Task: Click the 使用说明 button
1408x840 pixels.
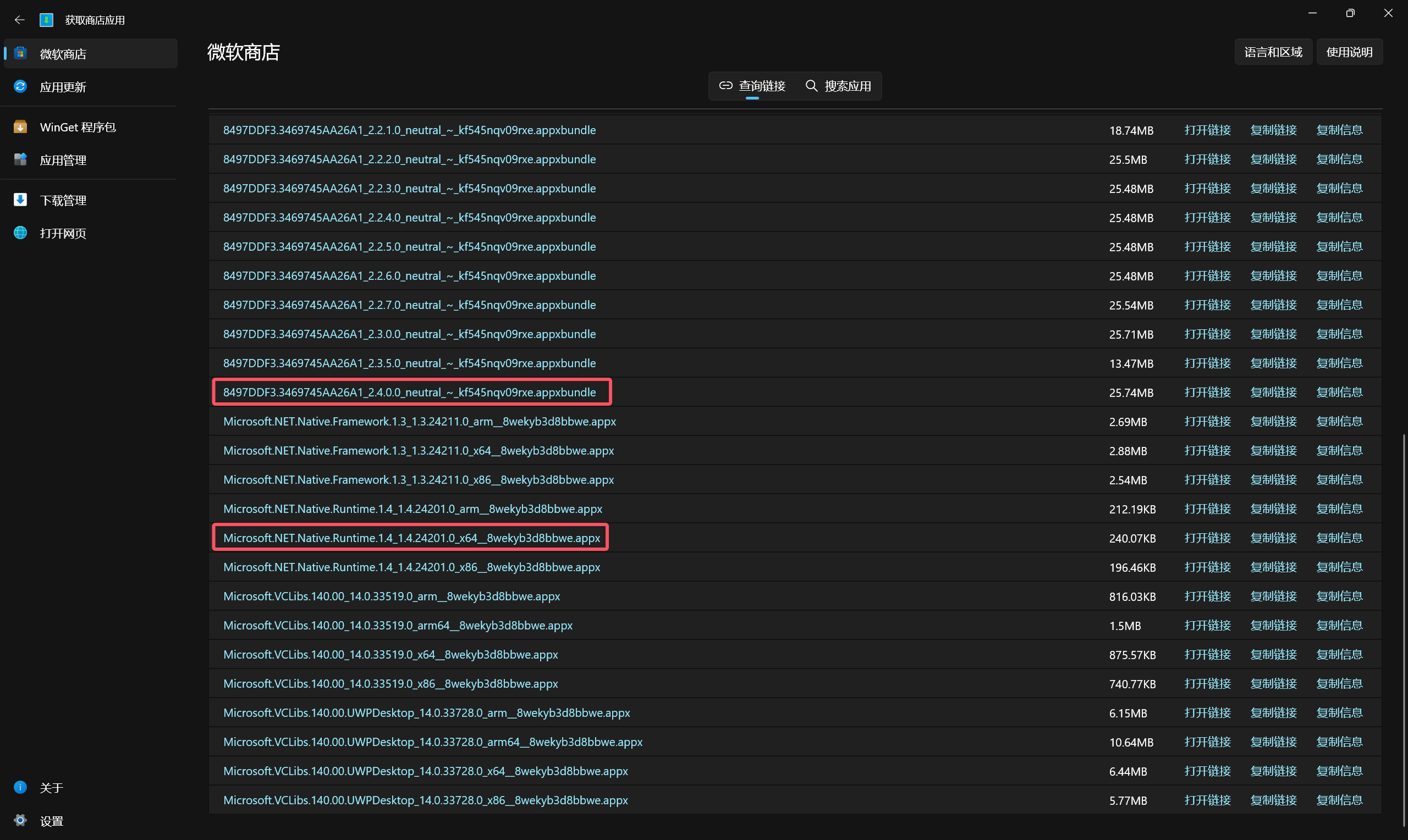Action: tap(1349, 52)
